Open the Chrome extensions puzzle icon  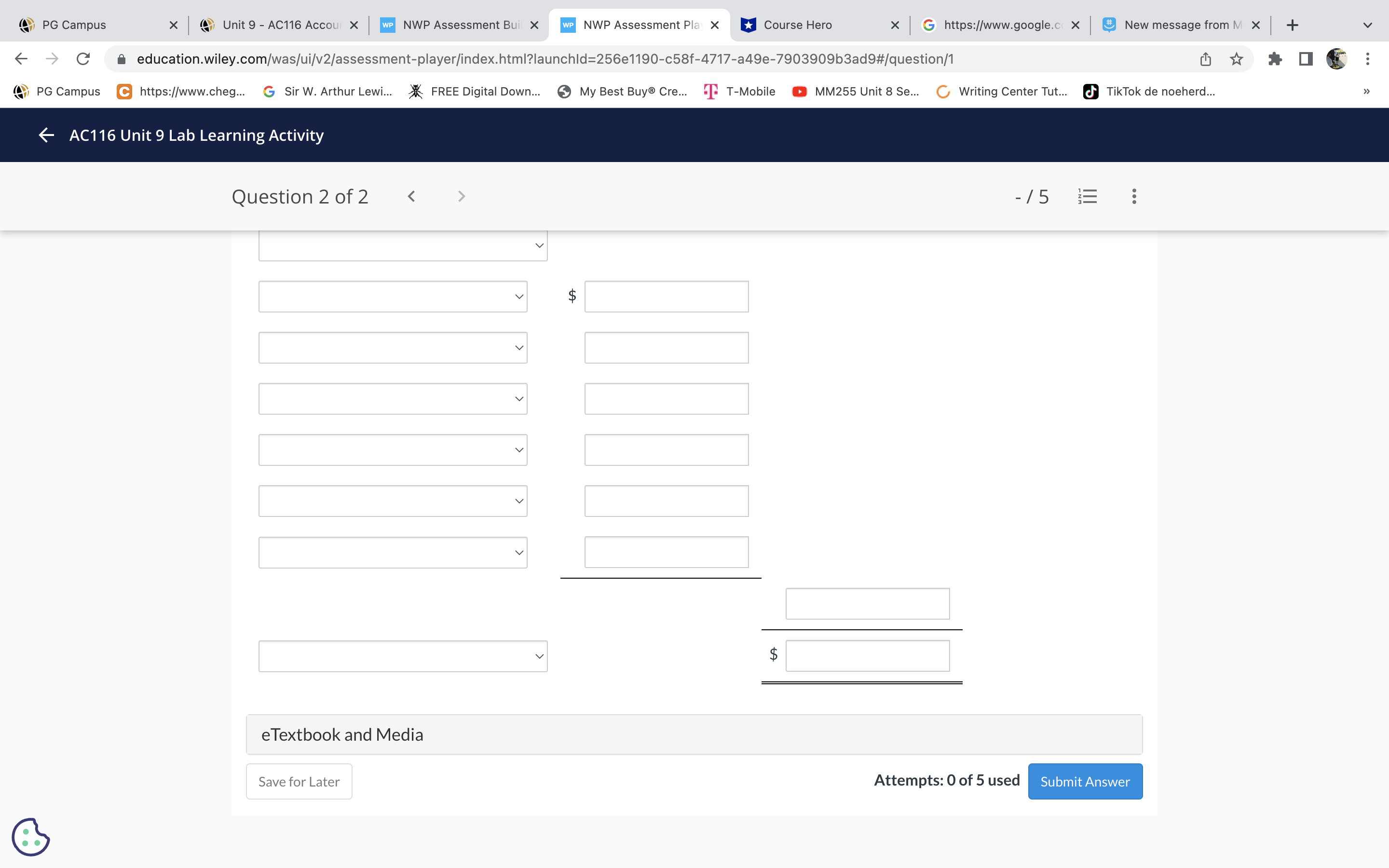click(x=1275, y=58)
